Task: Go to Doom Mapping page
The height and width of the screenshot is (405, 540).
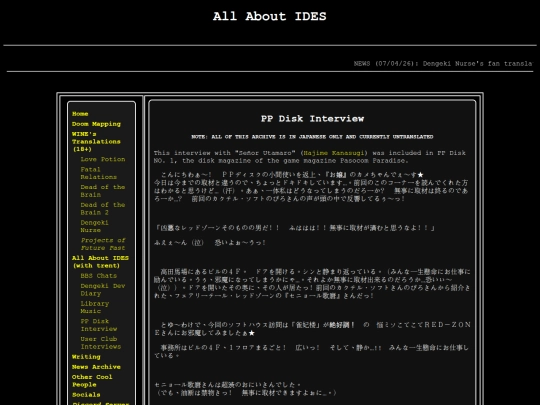Action: pos(96,124)
